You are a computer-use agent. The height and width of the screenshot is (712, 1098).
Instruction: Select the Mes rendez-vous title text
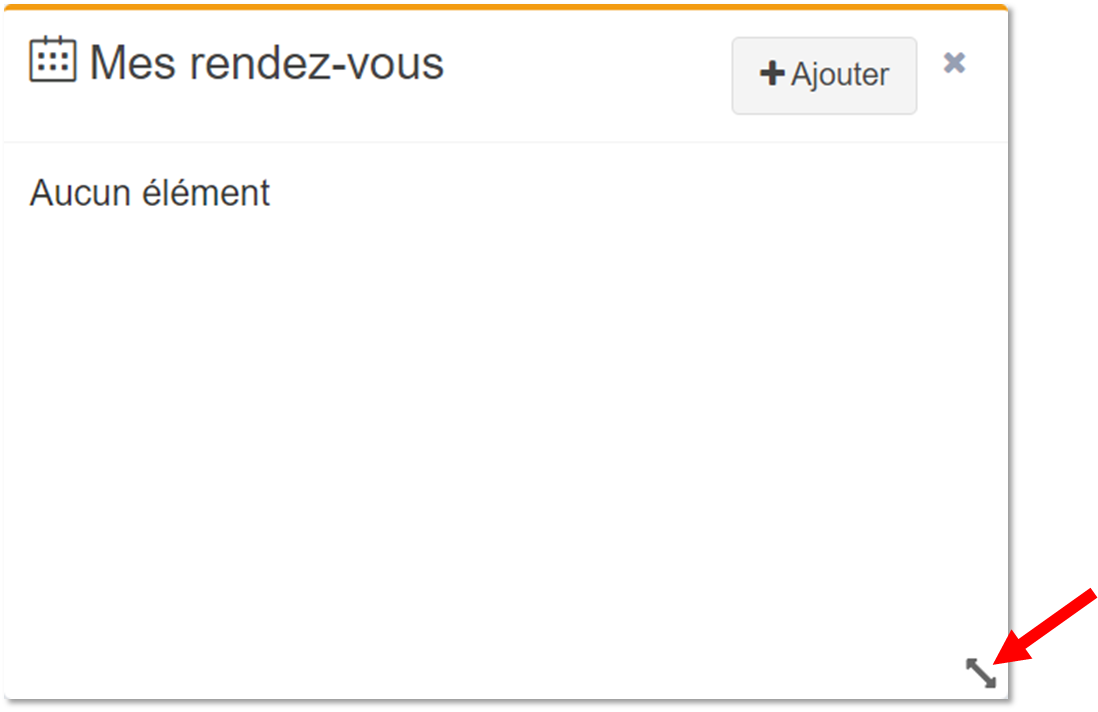267,63
